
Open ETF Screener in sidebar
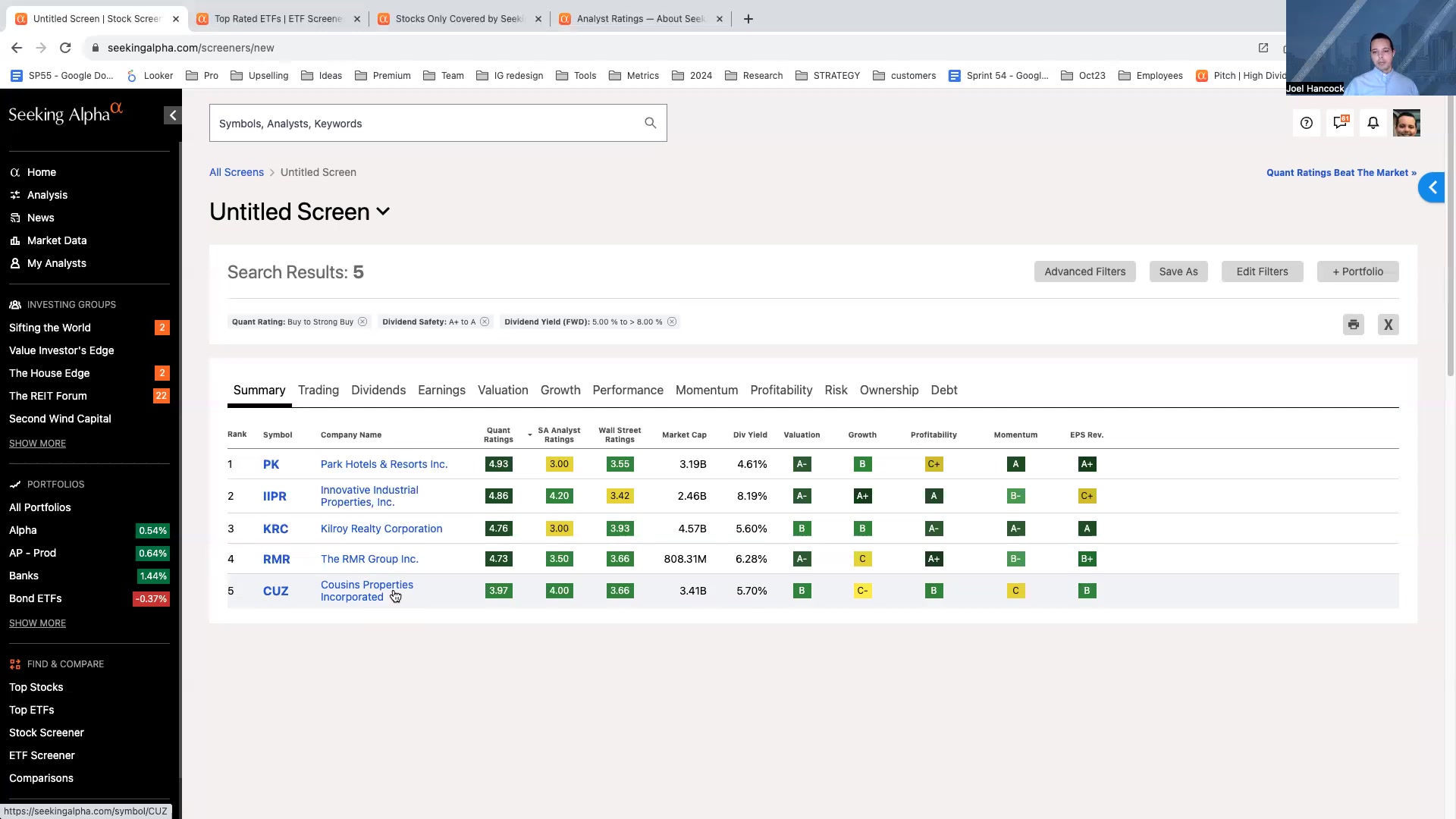click(42, 755)
